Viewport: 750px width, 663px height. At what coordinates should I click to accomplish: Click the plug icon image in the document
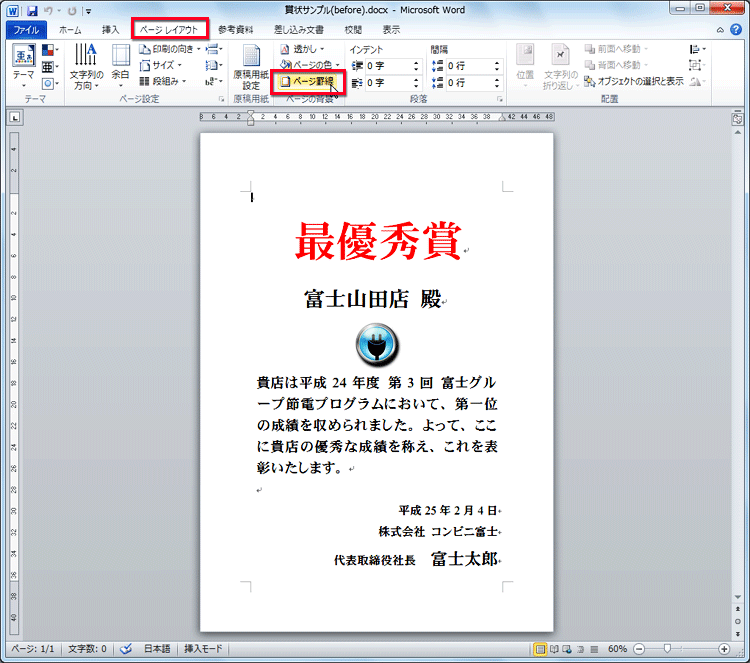tap(377, 344)
